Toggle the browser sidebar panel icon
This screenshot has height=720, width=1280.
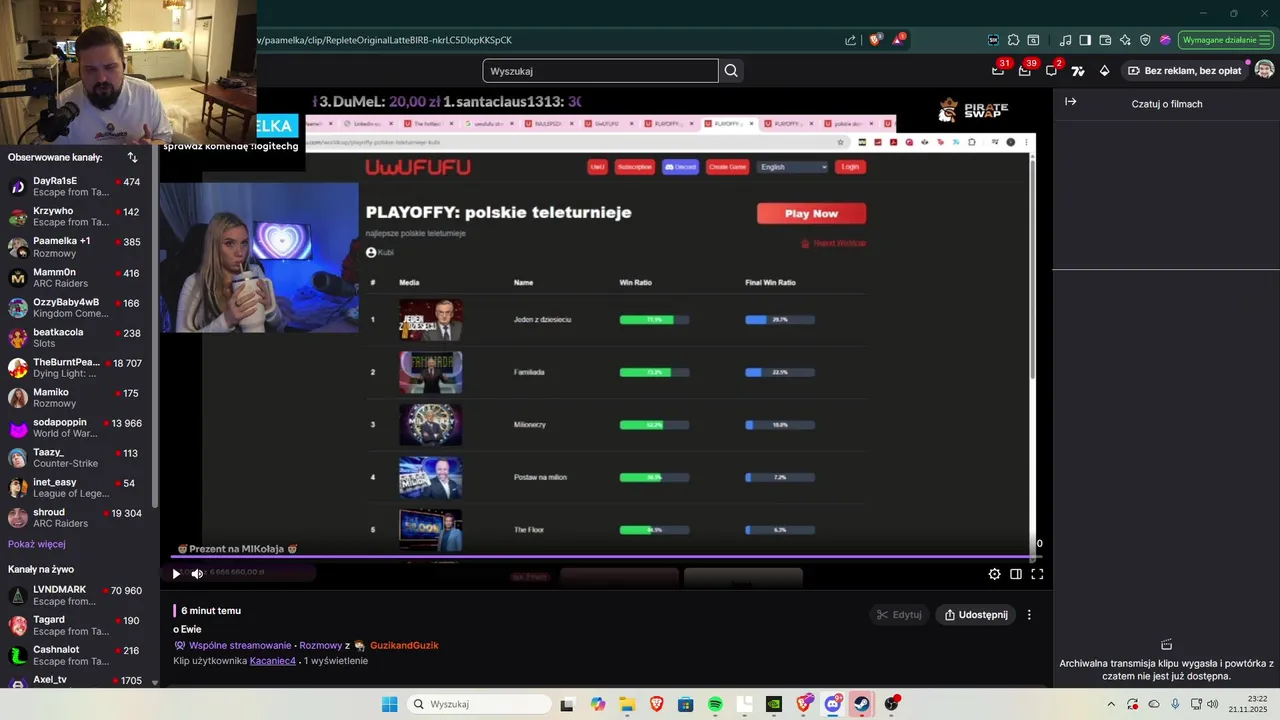1085,40
